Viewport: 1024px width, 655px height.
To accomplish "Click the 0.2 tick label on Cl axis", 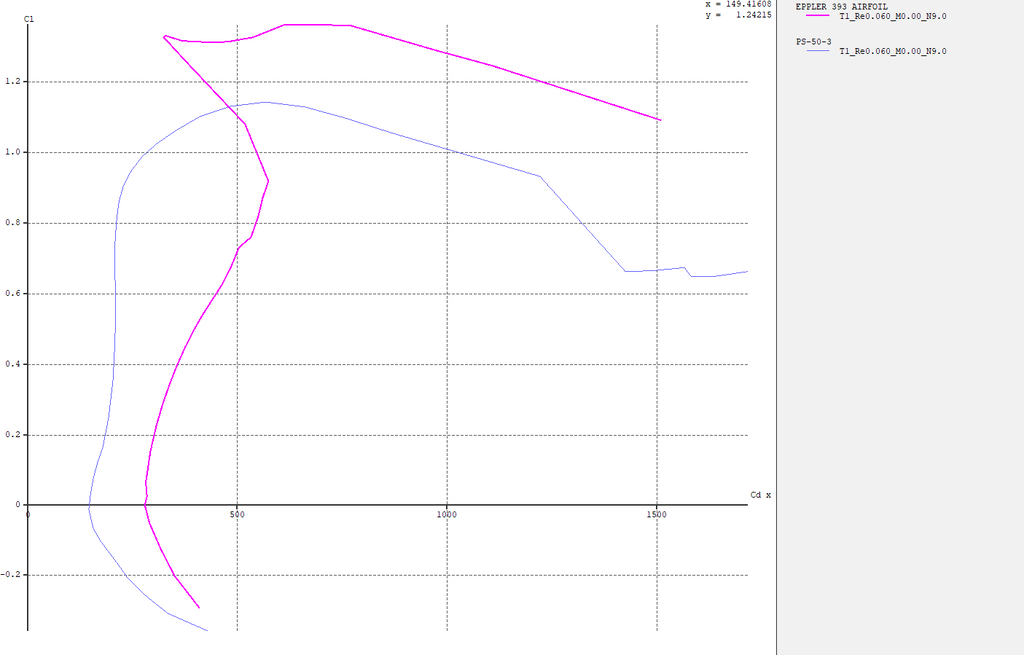I will (x=13, y=435).
